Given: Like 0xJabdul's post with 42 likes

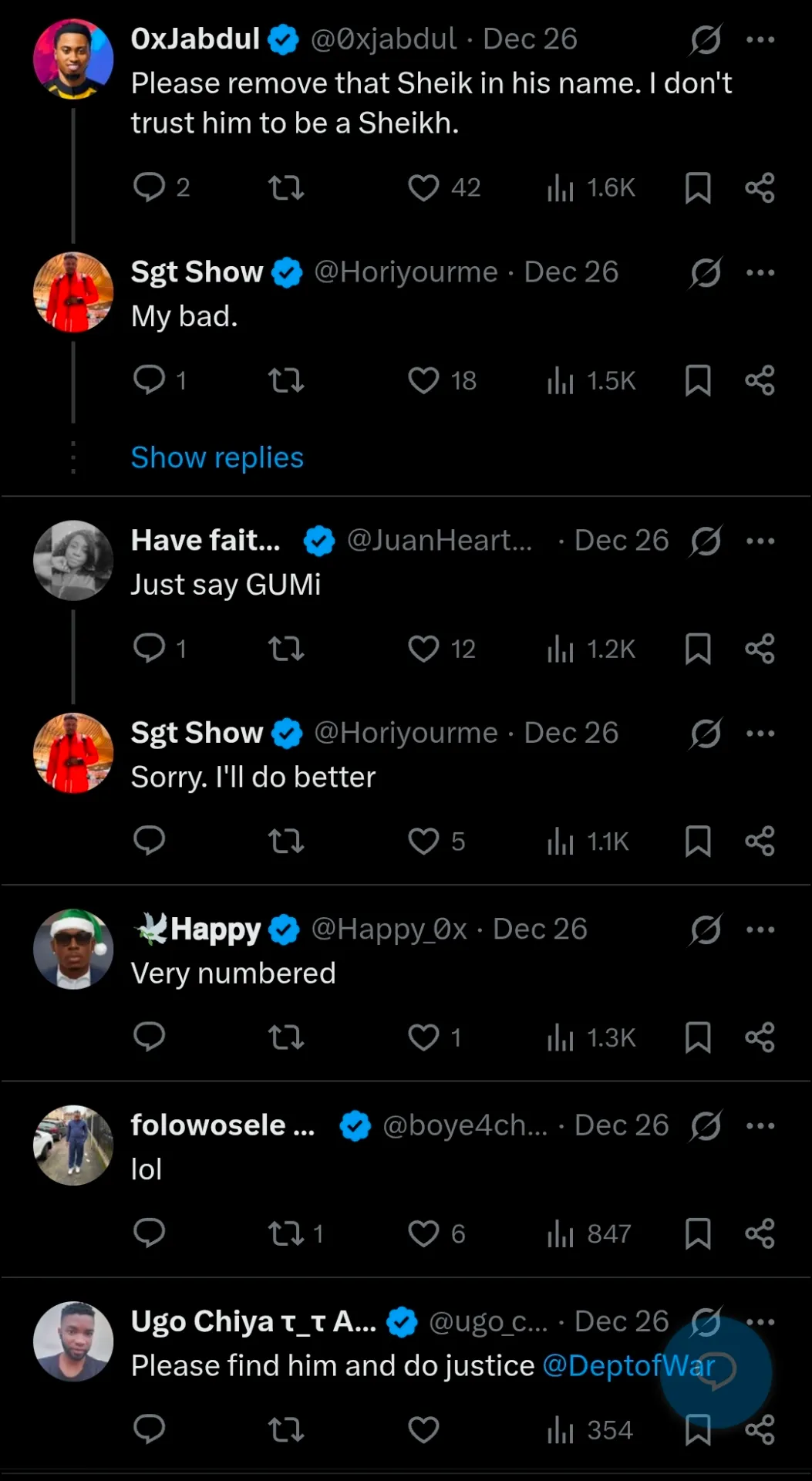Looking at the screenshot, I should 423,187.
